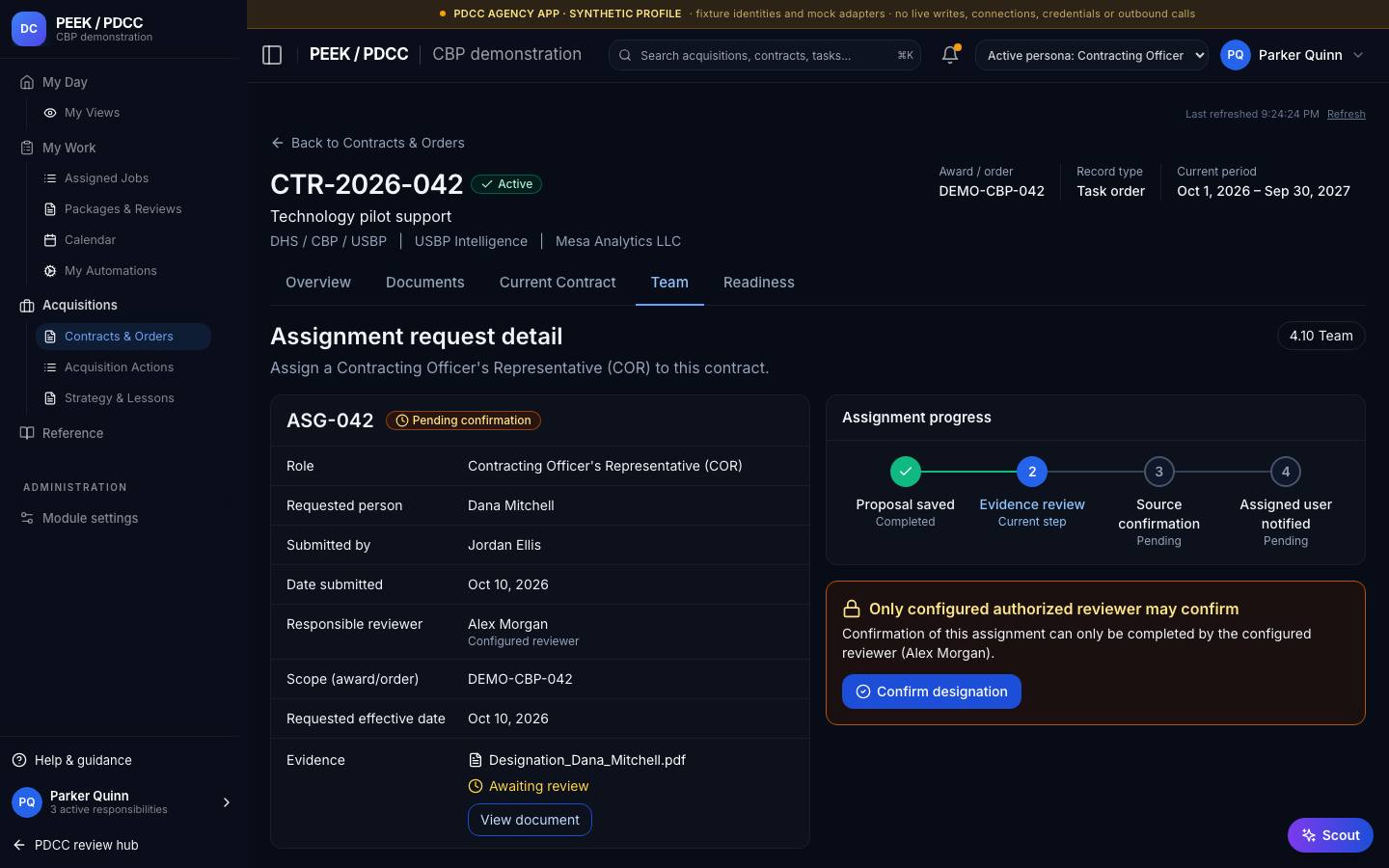Click the Calendar icon in sidebar
This screenshot has width=1389, height=868.
tap(50, 240)
